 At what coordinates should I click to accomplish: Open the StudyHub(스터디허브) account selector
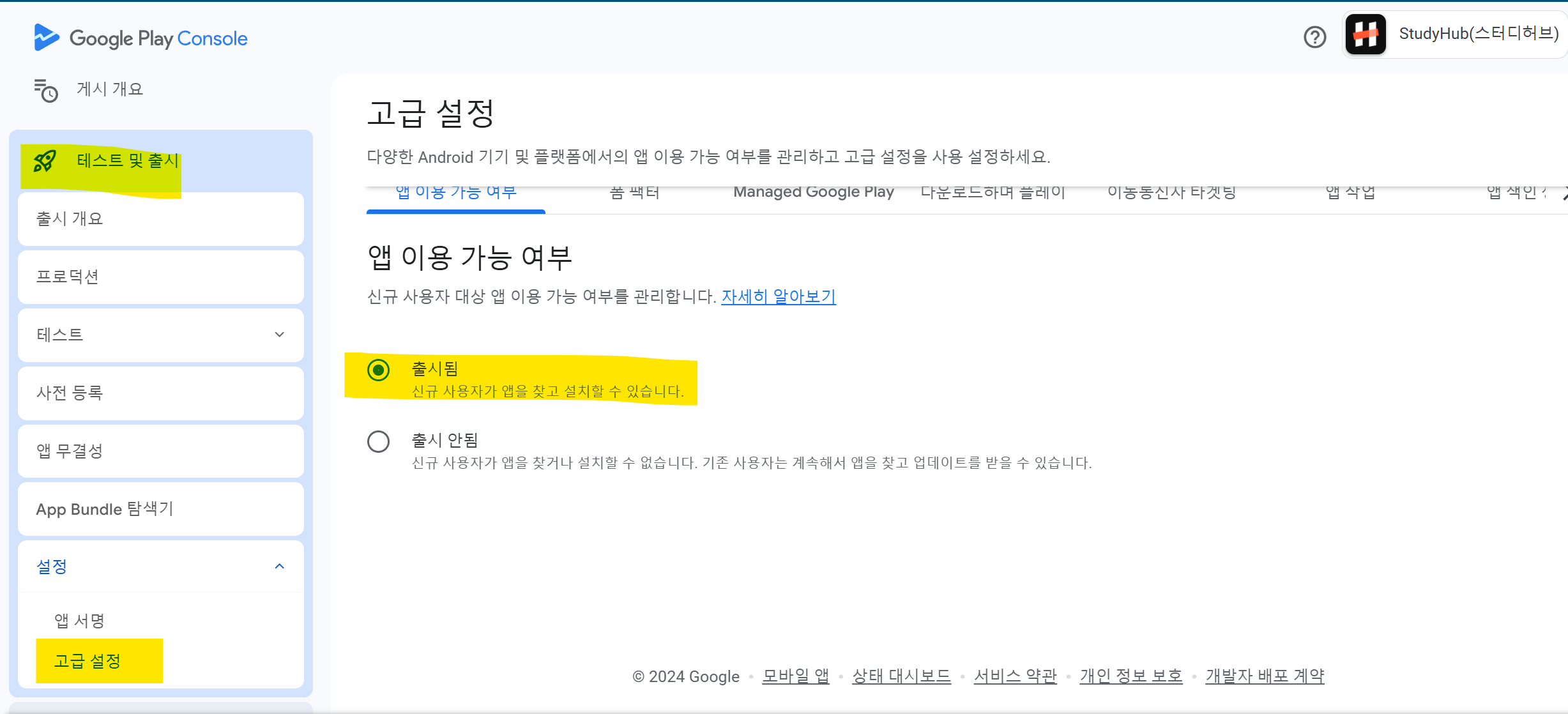1477,34
